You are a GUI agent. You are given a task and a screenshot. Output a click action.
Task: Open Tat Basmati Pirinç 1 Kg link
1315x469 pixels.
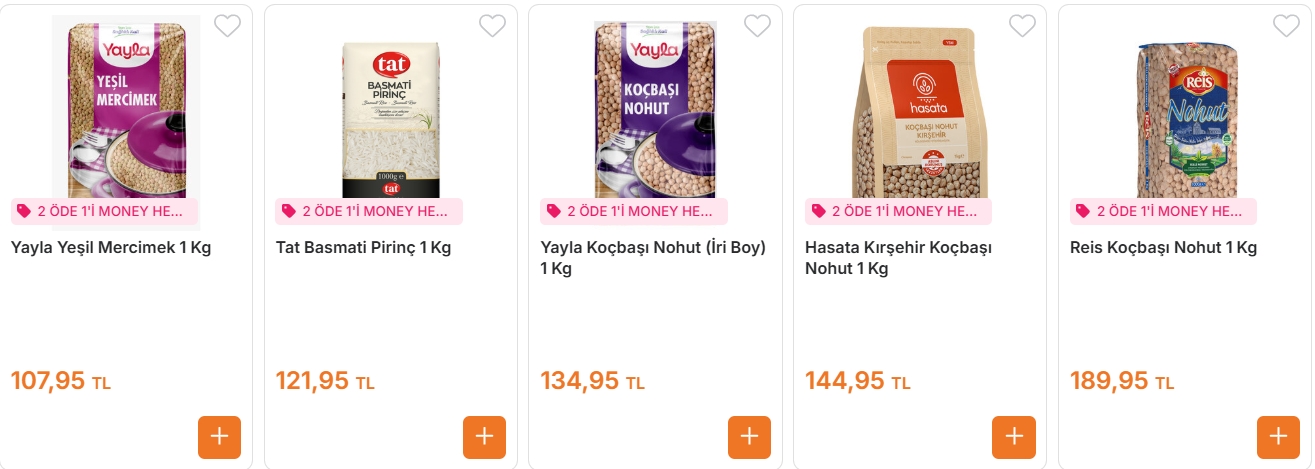pos(363,248)
